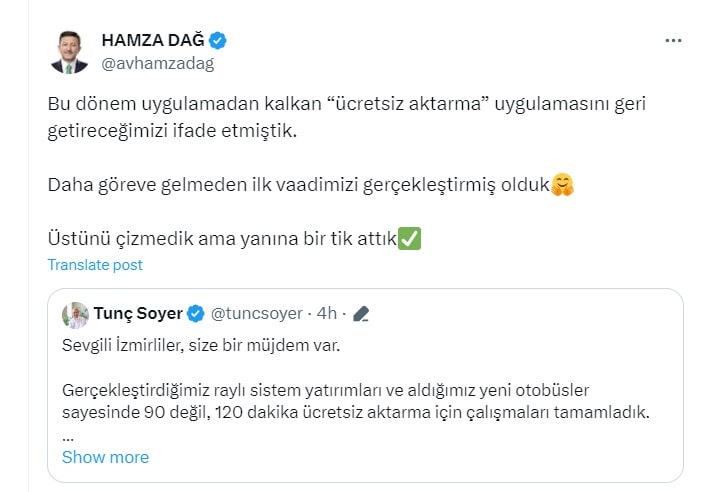Expand quoted post with Show more
Viewport: 701px width, 492px height.
click(x=105, y=457)
